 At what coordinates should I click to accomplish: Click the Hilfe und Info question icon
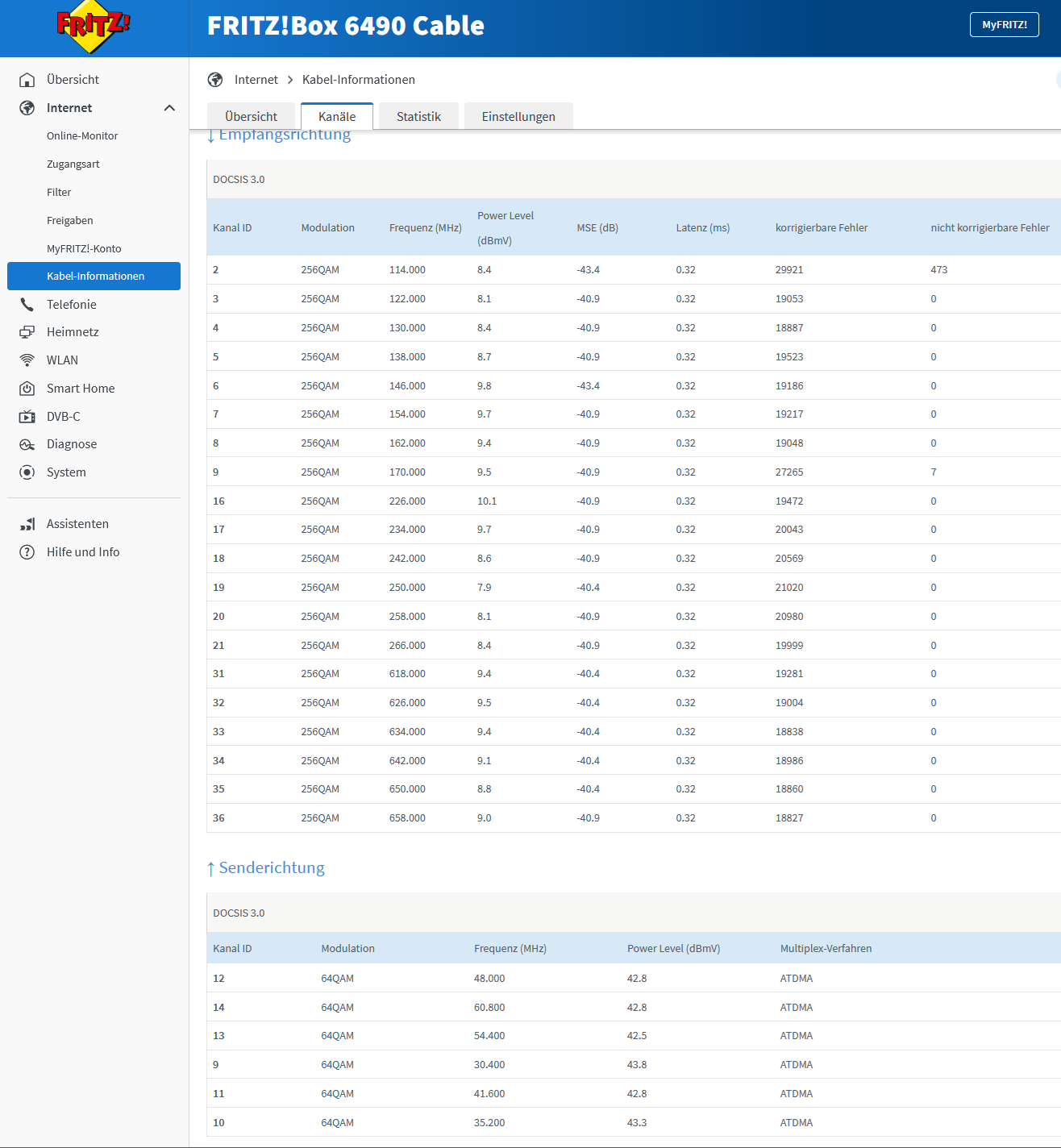click(x=27, y=552)
